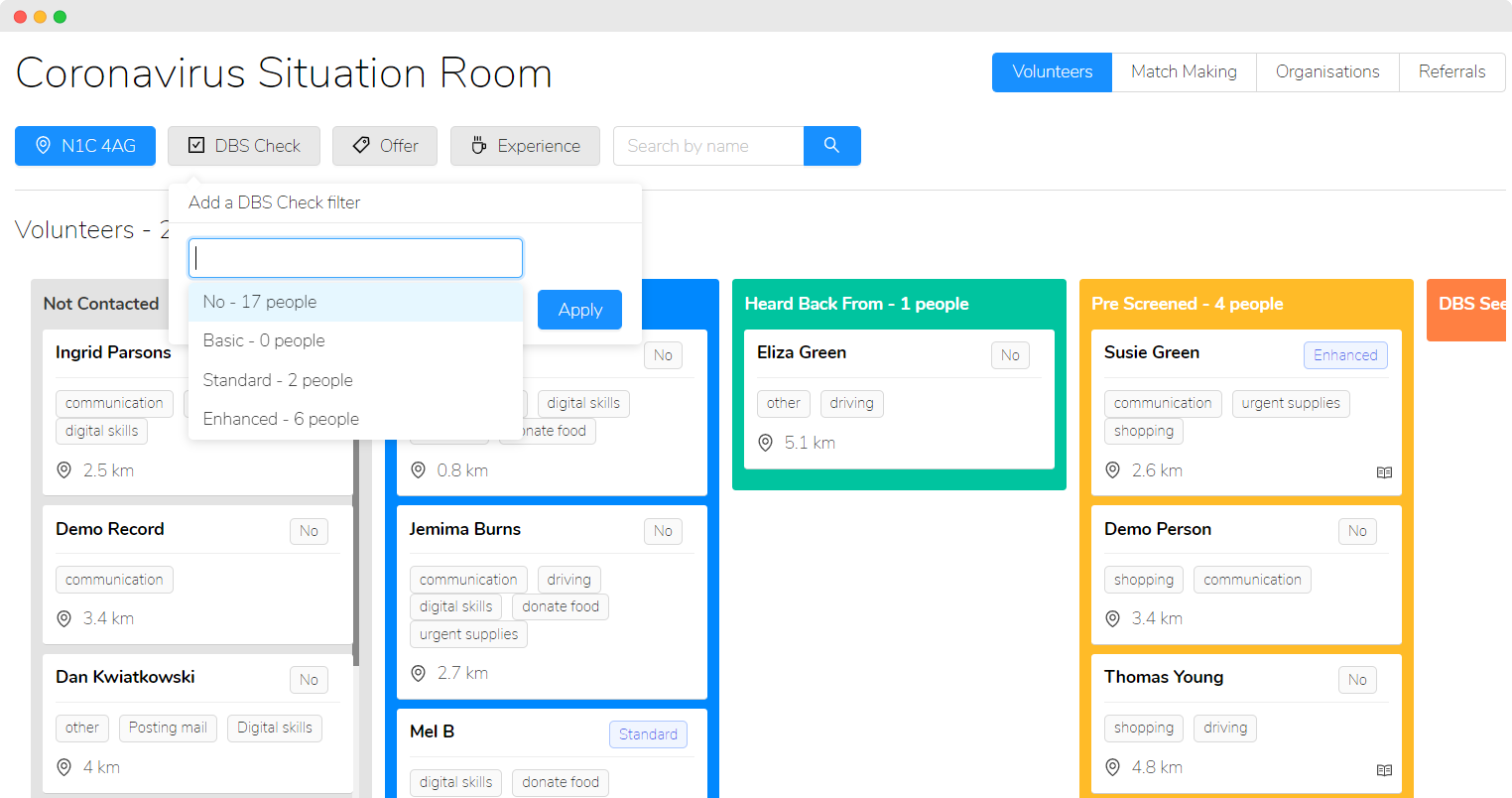Click 'urgent supplies' tag on Jemima Burns
The width and height of the screenshot is (1512, 798).
click(x=468, y=634)
